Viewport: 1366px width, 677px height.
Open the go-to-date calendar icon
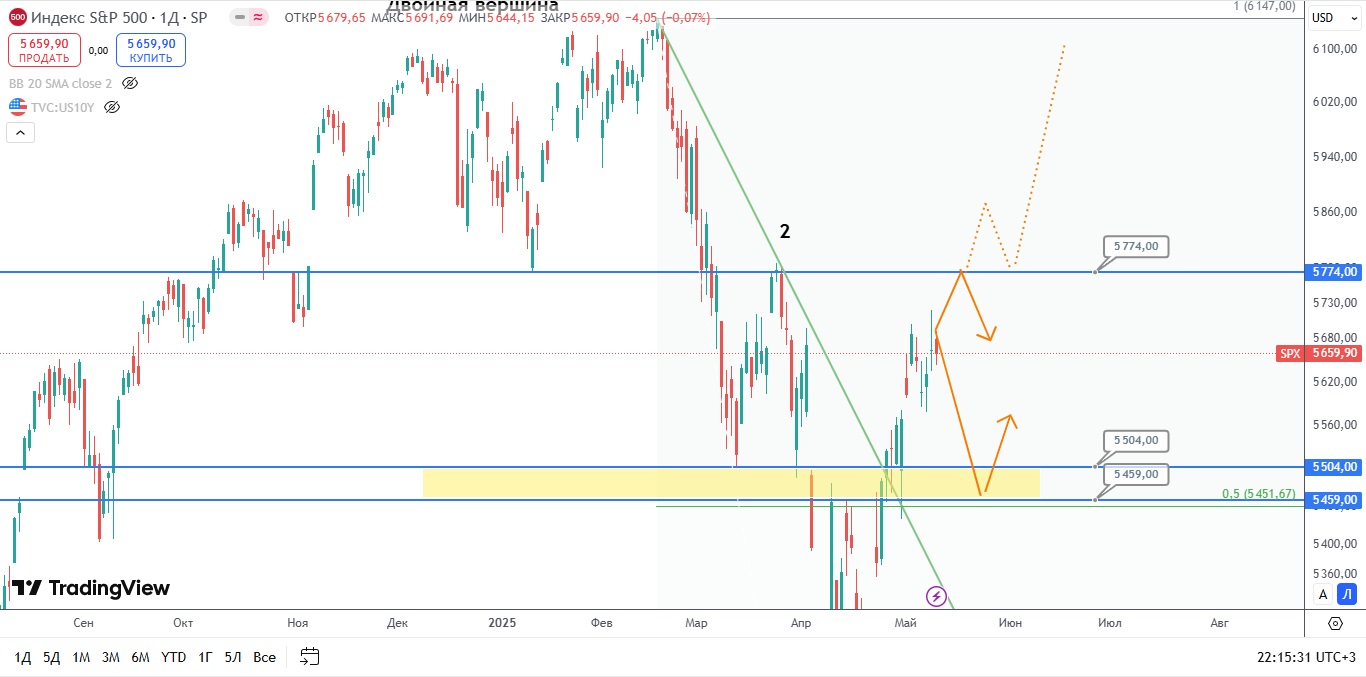coord(309,657)
